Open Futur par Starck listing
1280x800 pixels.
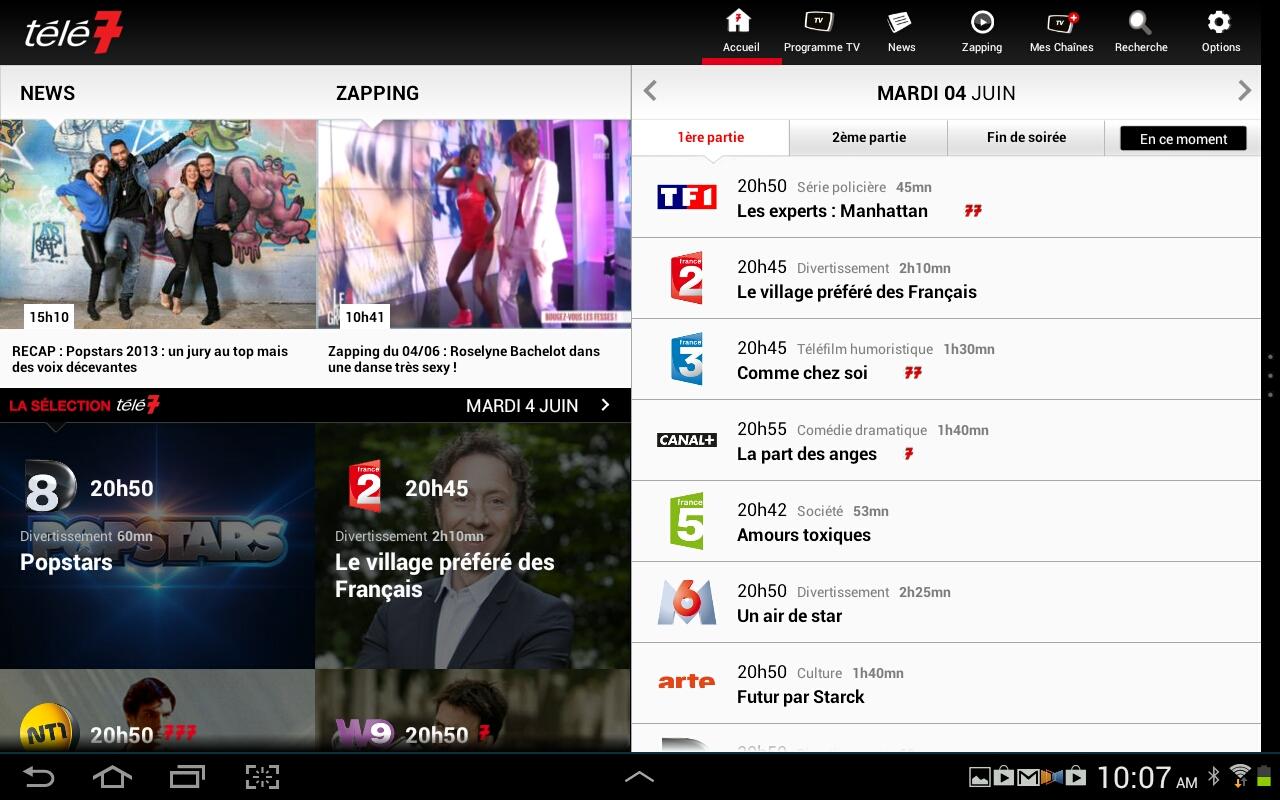[x=946, y=683]
